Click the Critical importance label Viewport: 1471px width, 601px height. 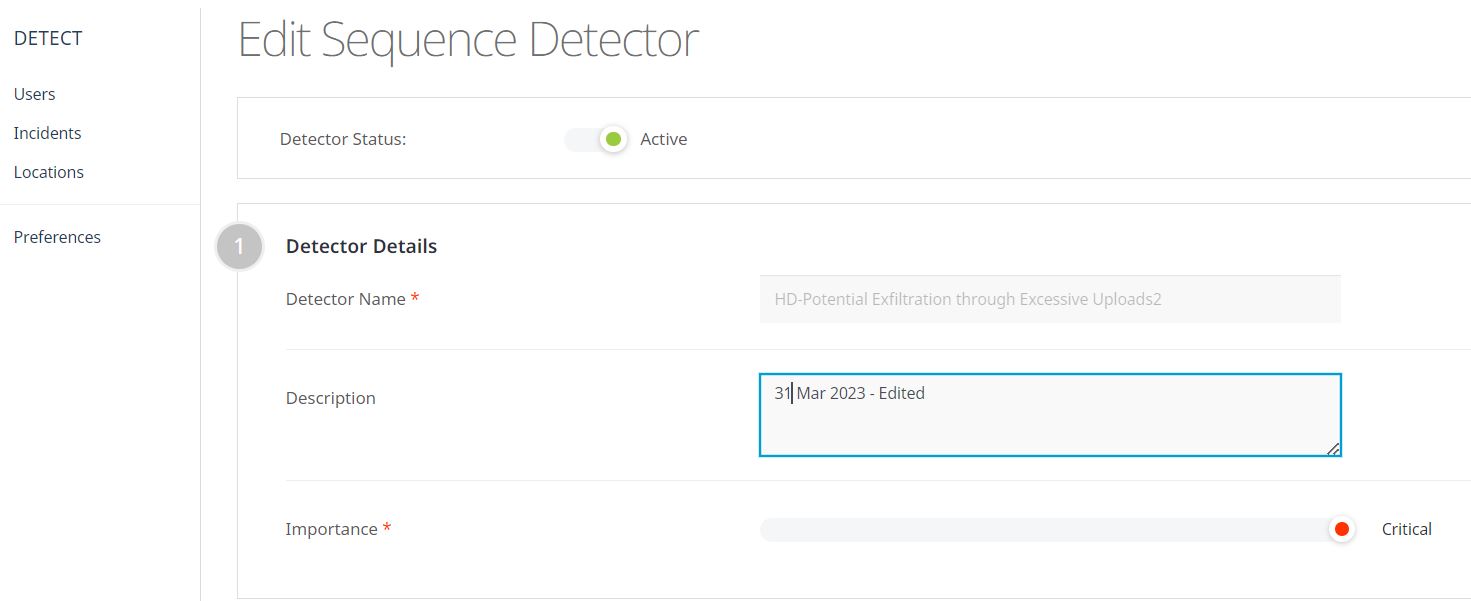(1406, 529)
